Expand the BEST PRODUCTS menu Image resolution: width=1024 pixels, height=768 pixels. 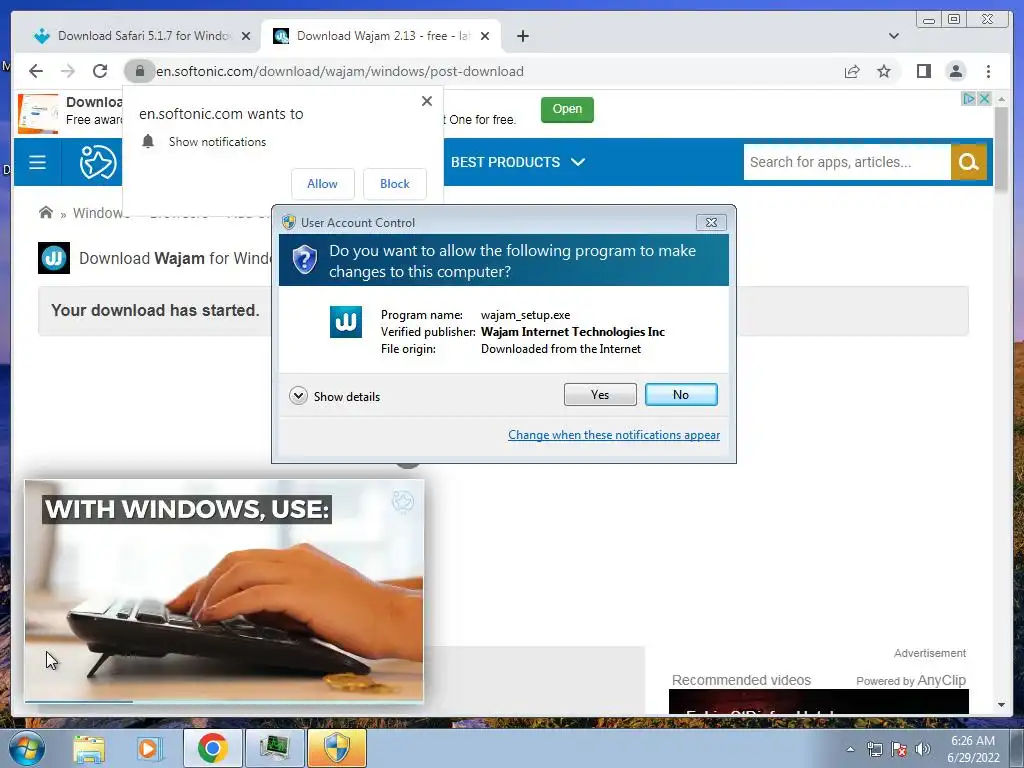pyautogui.click(x=517, y=162)
